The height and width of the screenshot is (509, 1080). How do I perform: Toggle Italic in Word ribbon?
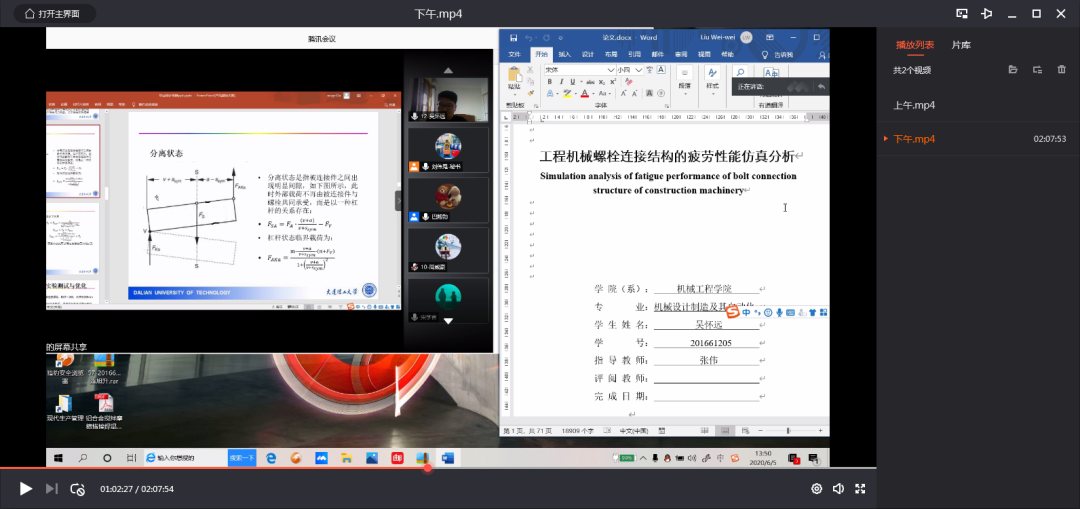point(561,82)
